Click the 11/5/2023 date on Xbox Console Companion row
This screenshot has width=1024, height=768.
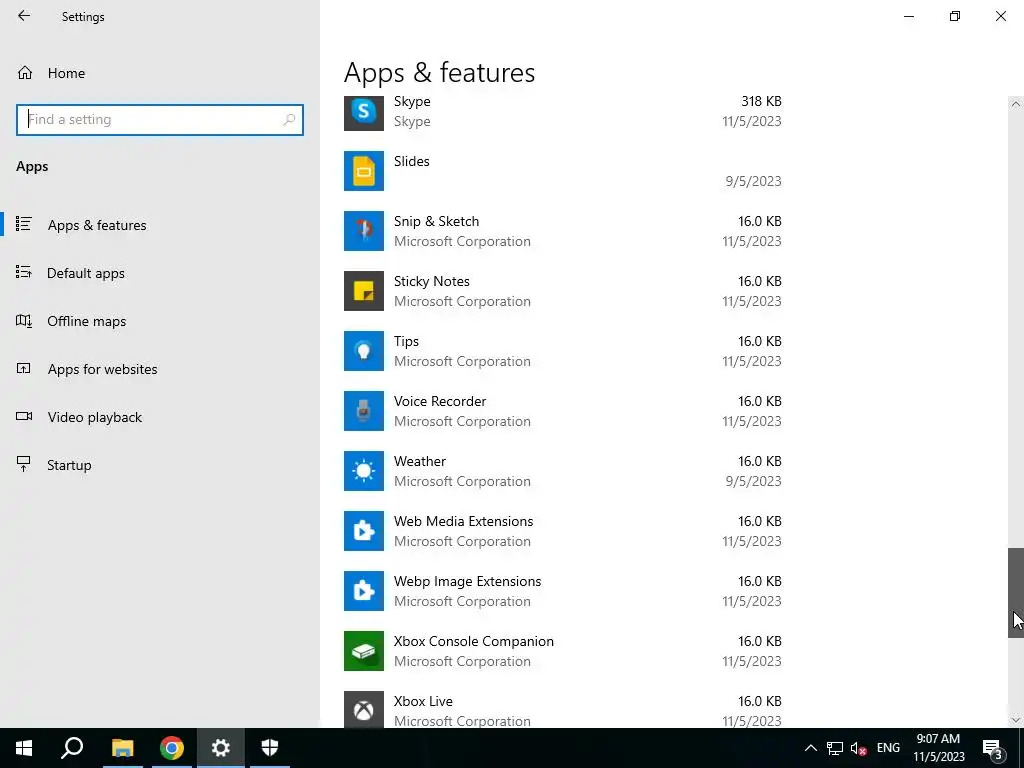tap(752, 662)
